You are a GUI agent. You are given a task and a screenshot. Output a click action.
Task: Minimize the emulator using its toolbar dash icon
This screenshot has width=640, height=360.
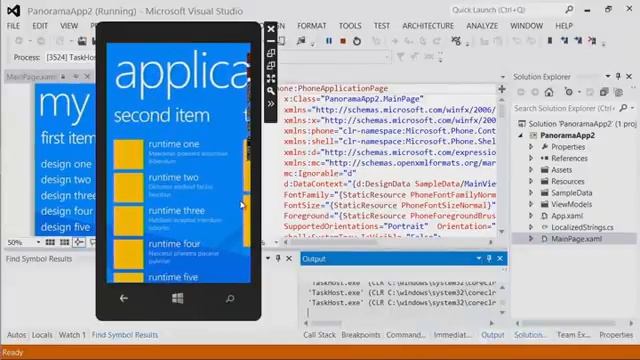click(271, 41)
